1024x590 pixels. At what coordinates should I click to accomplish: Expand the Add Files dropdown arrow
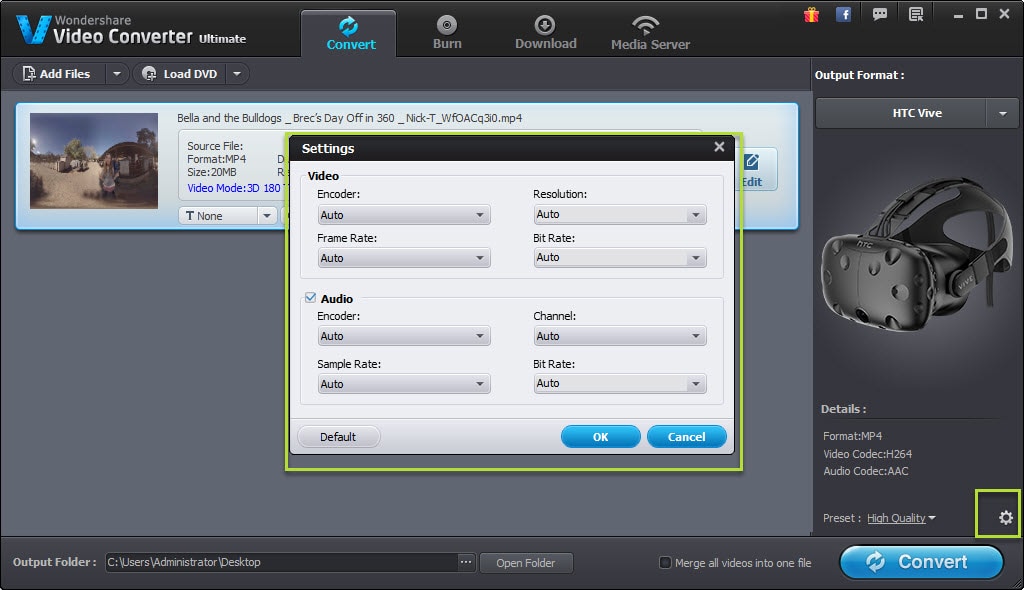click(116, 74)
